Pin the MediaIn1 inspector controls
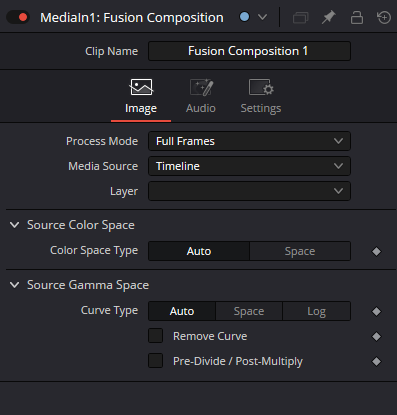Image resolution: width=397 pixels, height=415 pixels. (328, 17)
